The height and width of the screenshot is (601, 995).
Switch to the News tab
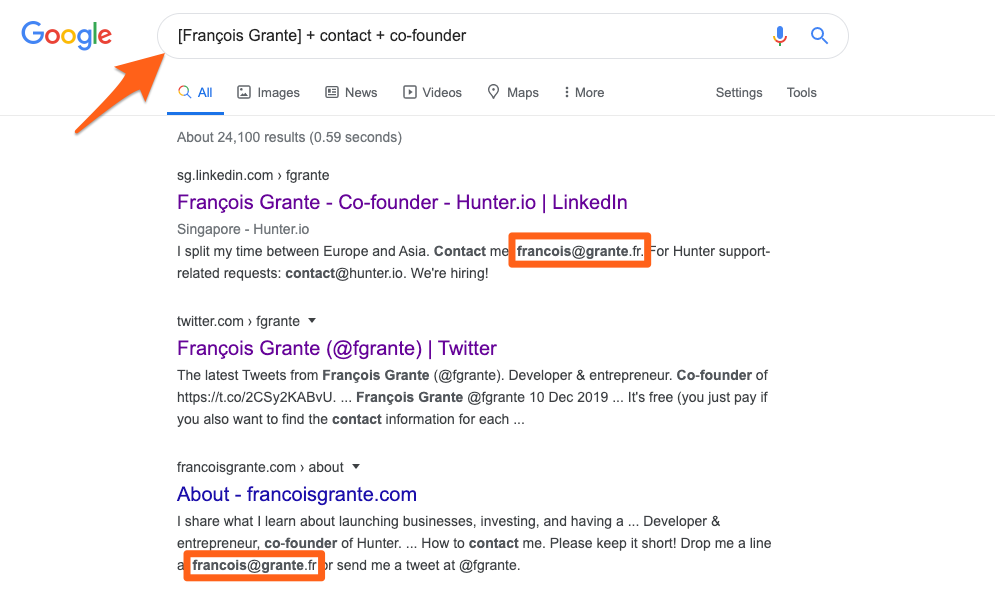point(352,93)
